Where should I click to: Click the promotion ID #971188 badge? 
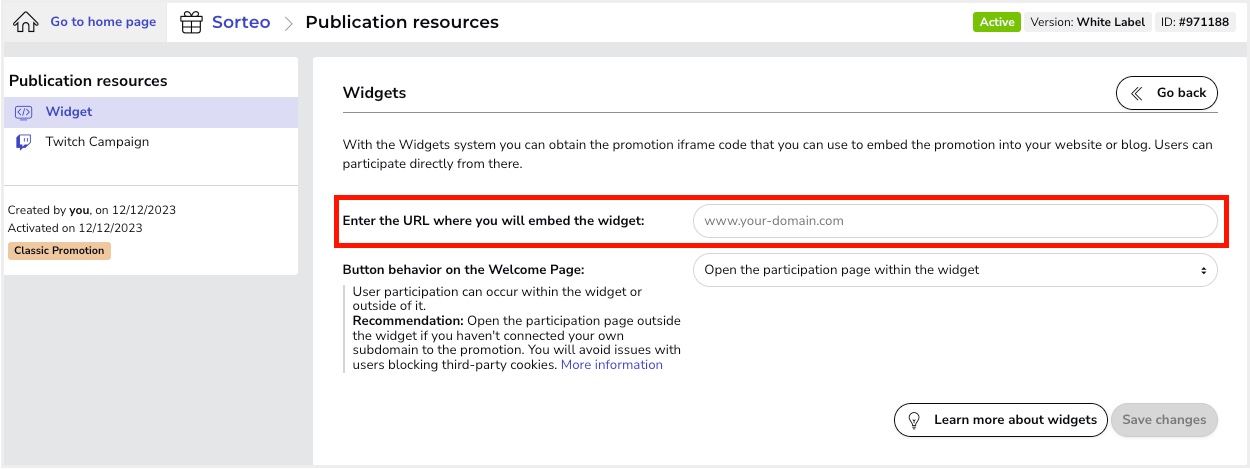[x=1195, y=22]
